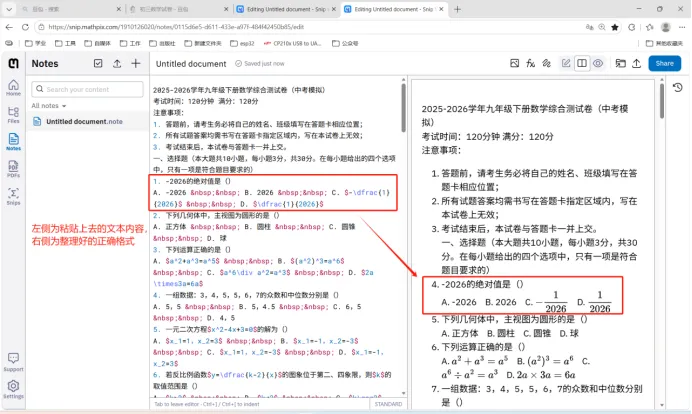Click the export icon next to Share
Image resolution: width=692 pixels, height=414 pixels.
click(x=636, y=64)
